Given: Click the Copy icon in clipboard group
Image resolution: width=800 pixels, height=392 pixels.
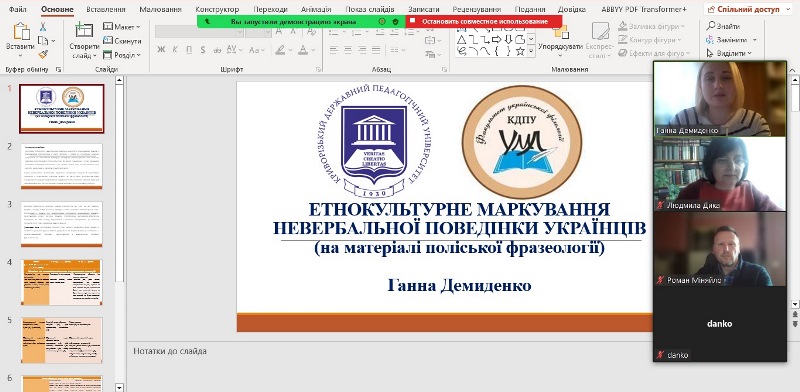Looking at the screenshot, I should click(43, 40).
